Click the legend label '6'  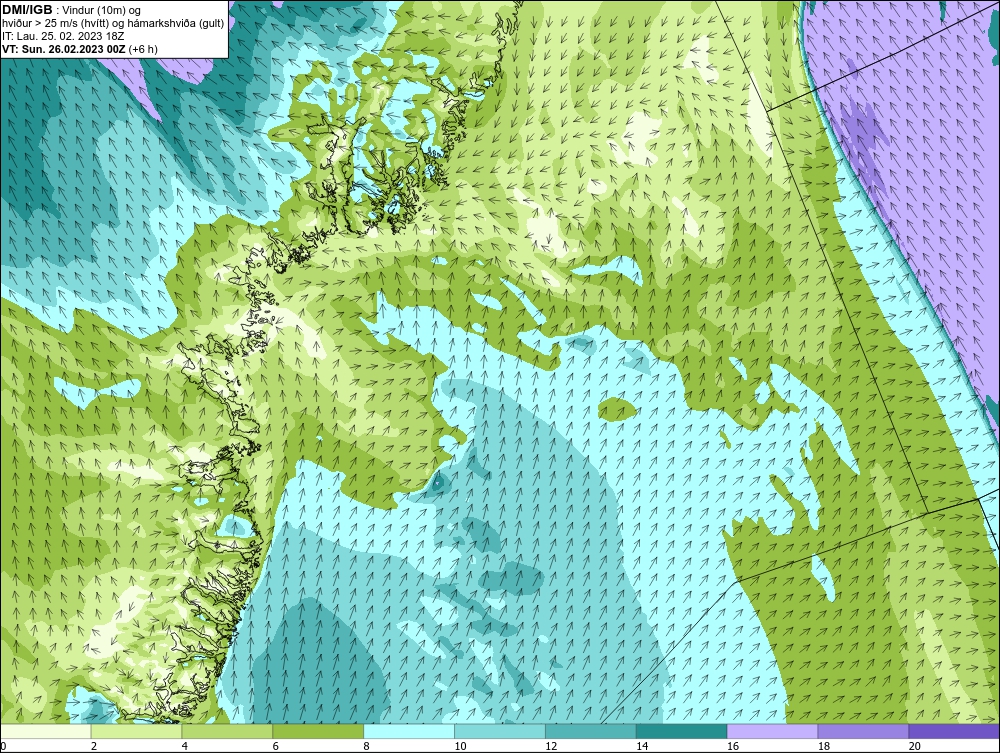pyautogui.click(x=276, y=747)
